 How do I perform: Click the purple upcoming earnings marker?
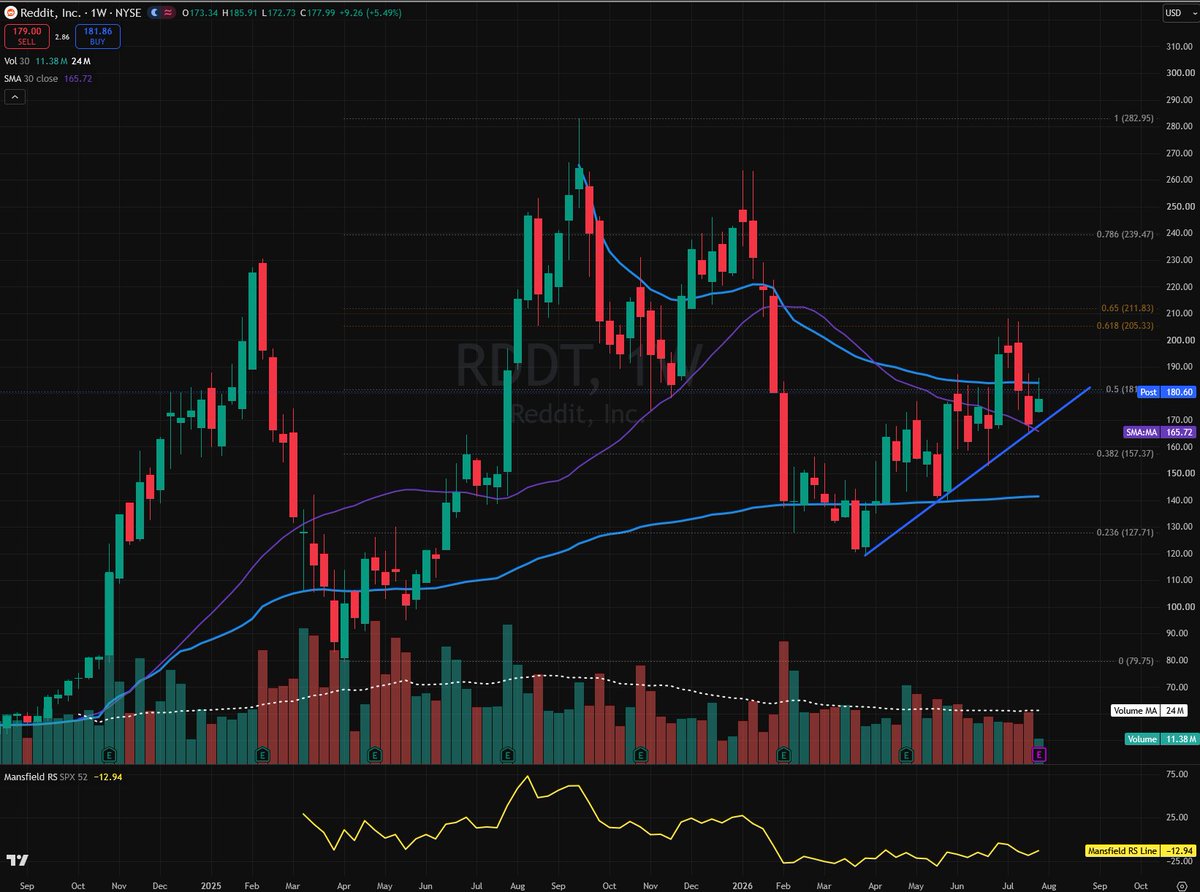tap(1039, 753)
